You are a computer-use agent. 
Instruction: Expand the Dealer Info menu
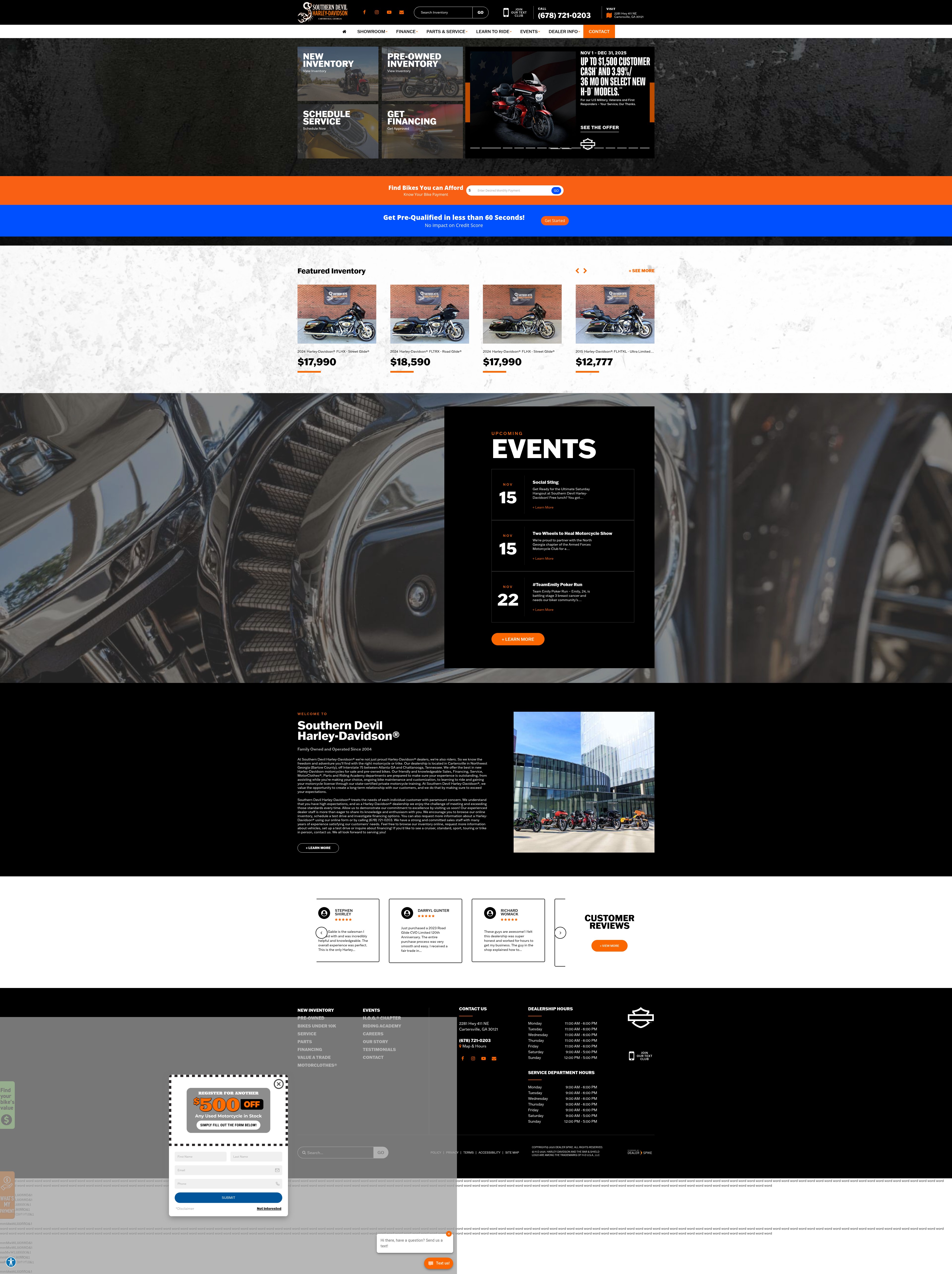[564, 32]
